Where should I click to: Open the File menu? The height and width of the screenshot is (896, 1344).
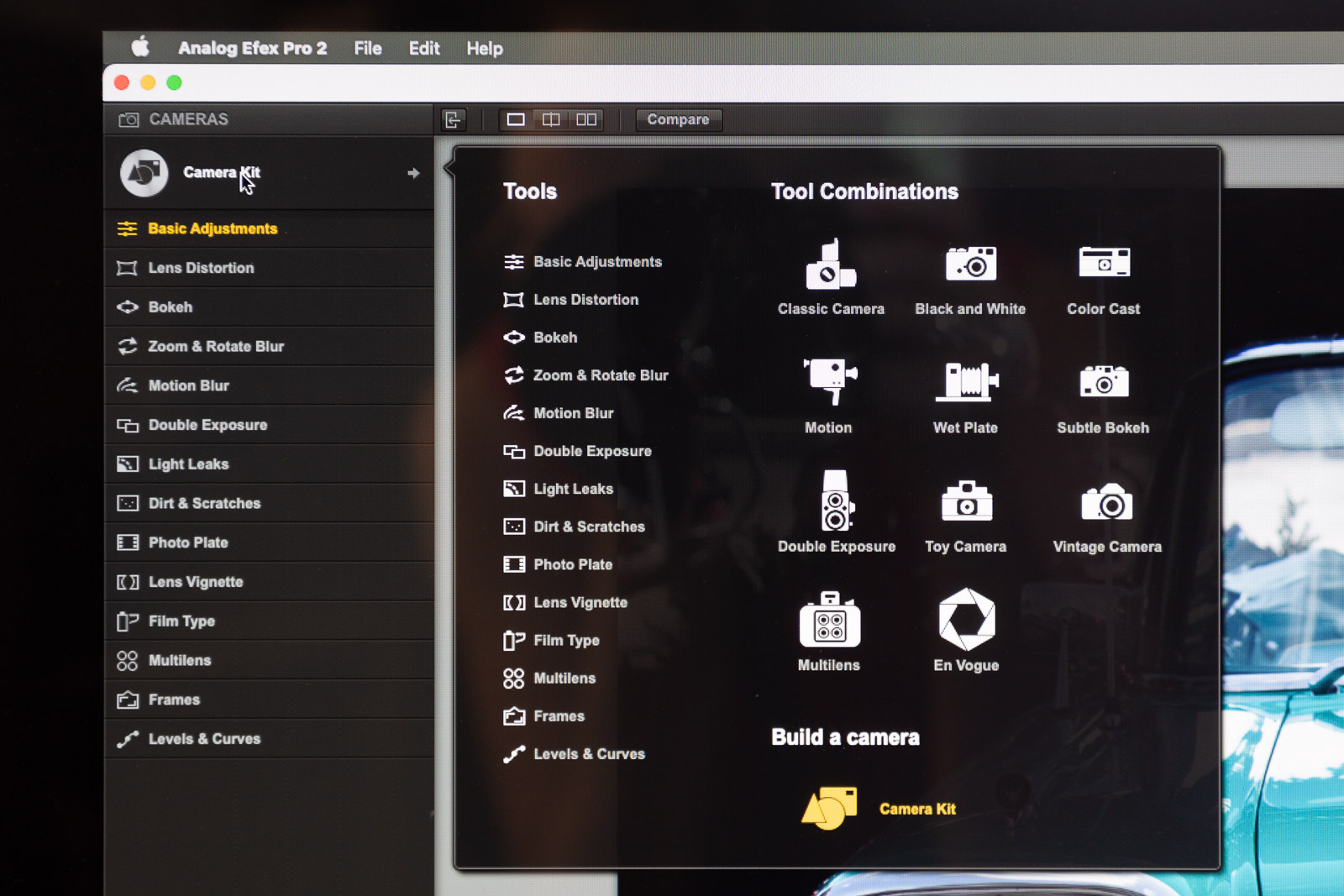click(x=367, y=49)
